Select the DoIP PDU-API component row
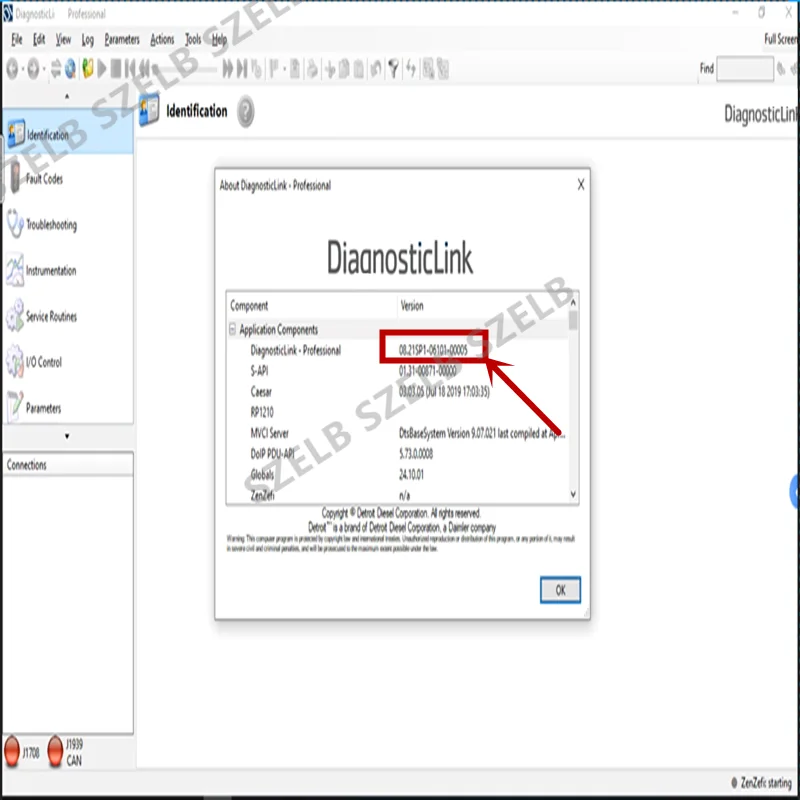The image size is (800, 800). [397, 454]
